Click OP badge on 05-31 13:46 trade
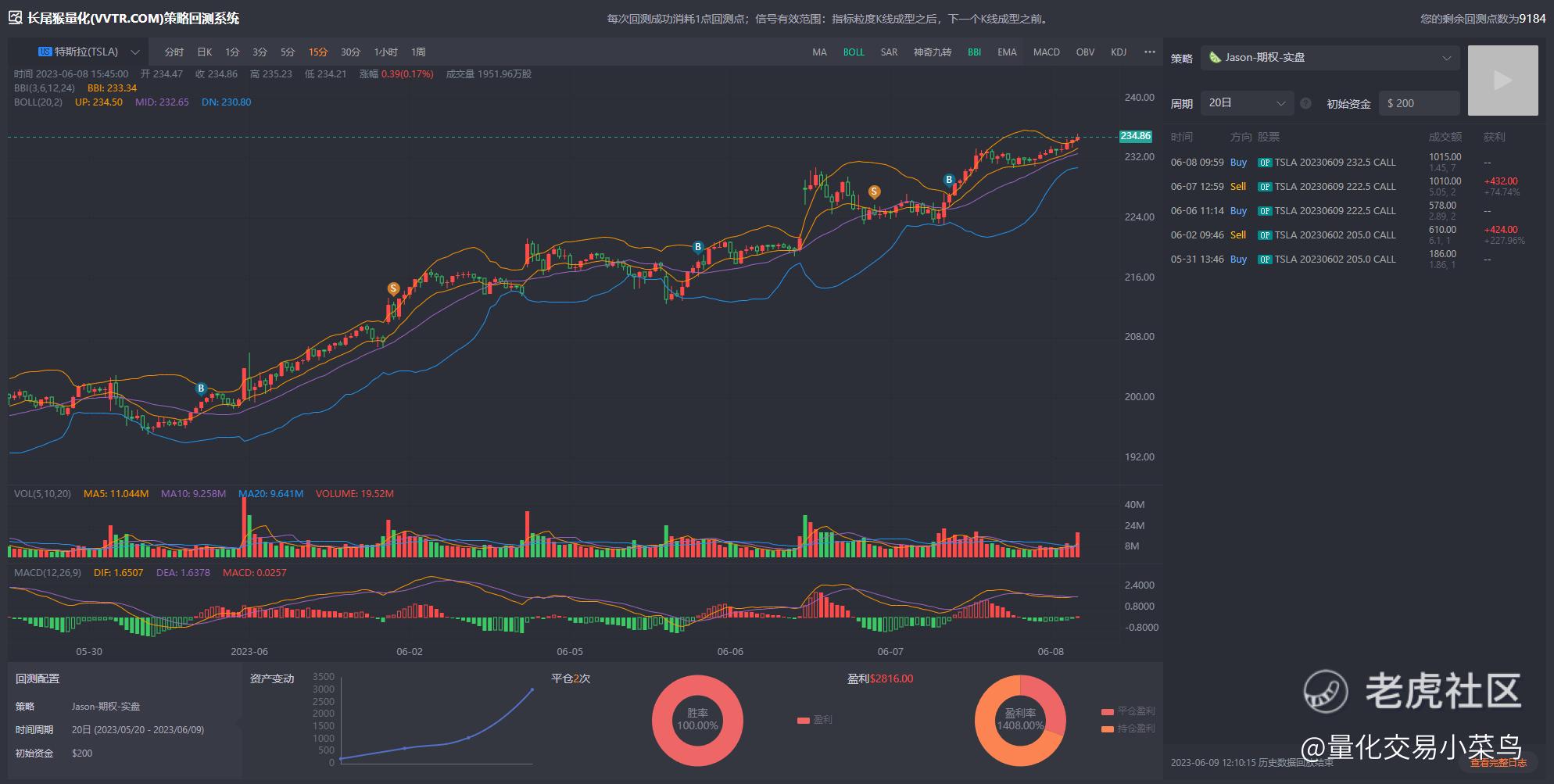1554x784 pixels. (1264, 260)
